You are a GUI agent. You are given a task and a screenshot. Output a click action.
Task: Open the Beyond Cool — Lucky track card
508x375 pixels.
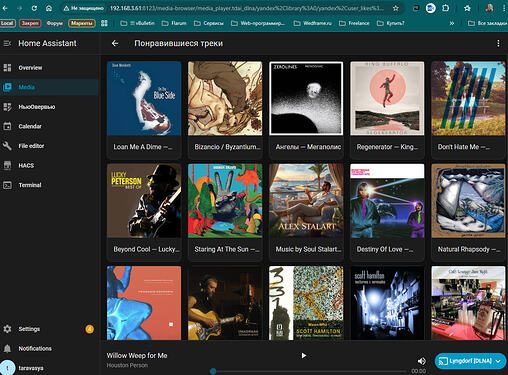click(x=144, y=212)
